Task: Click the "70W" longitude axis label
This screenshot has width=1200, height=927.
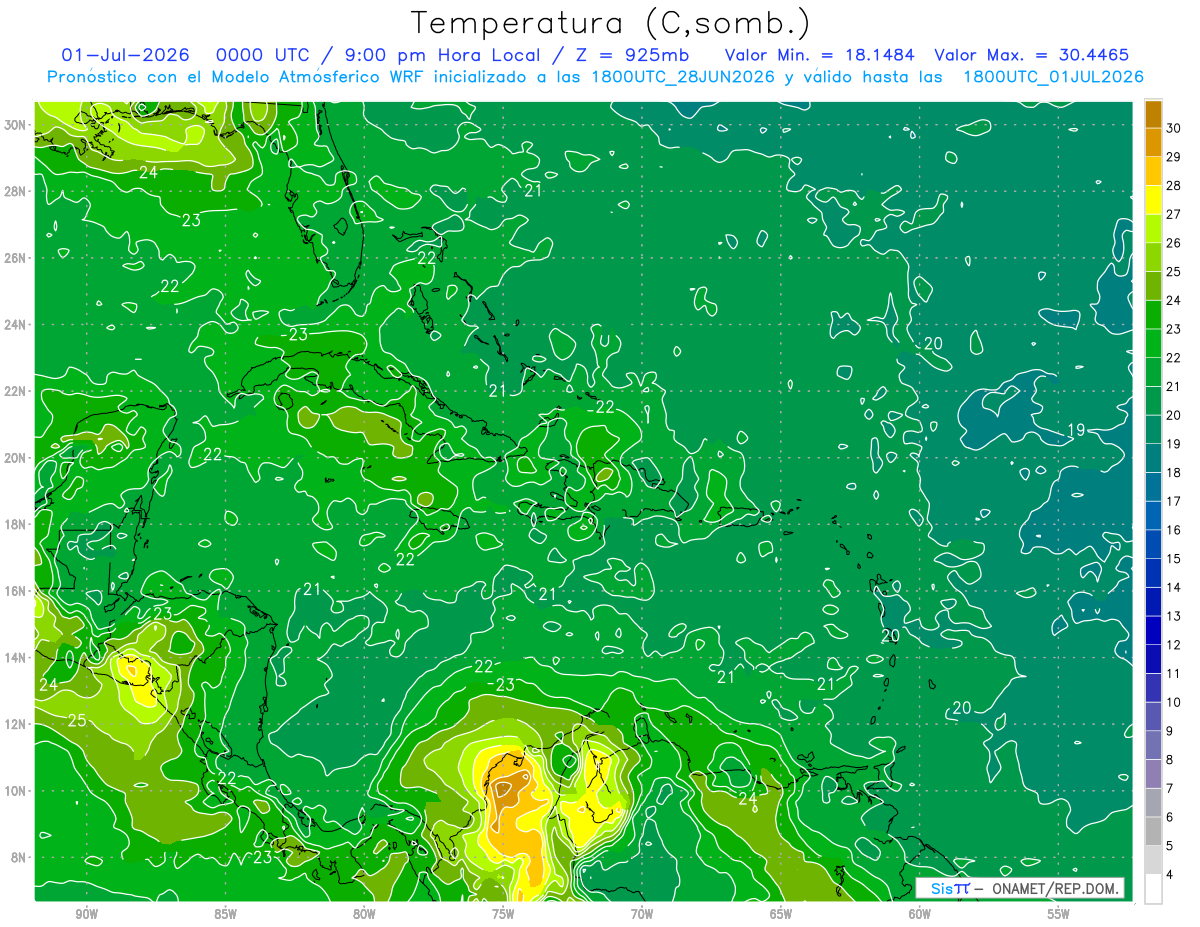Action: click(642, 914)
